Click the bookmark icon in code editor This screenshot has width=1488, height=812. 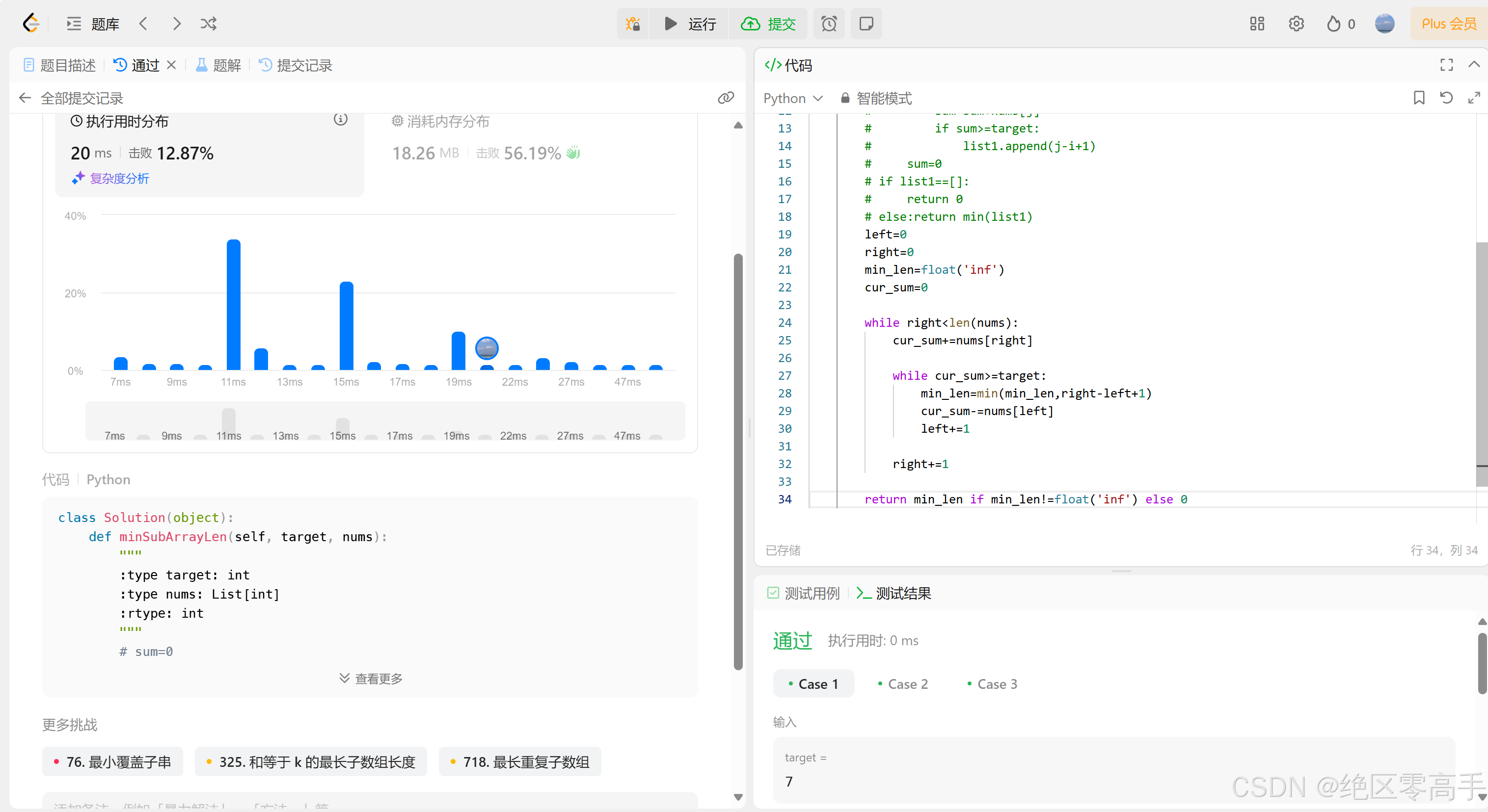[1419, 98]
